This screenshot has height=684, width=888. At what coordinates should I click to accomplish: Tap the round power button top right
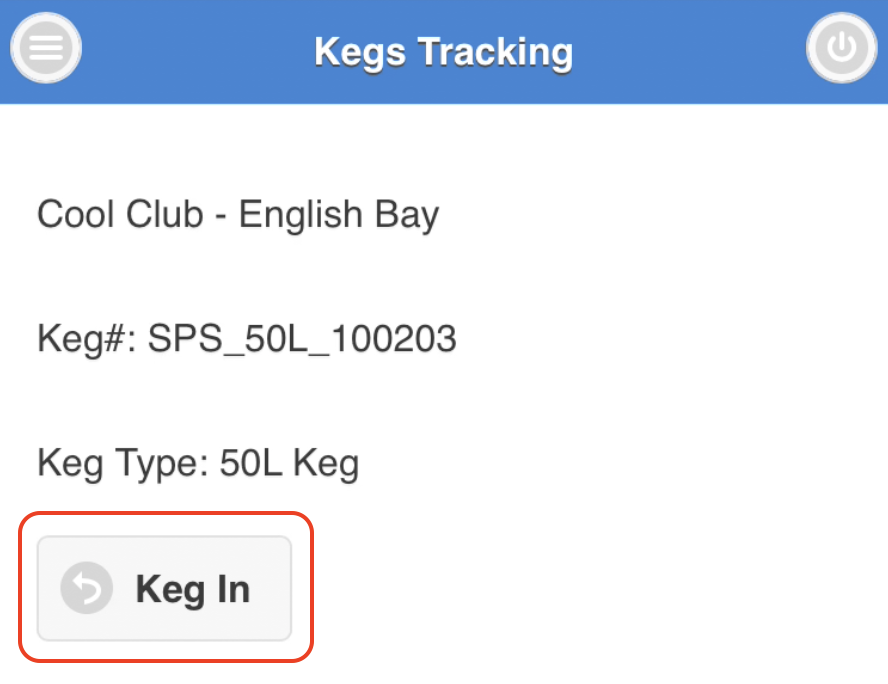coord(841,49)
